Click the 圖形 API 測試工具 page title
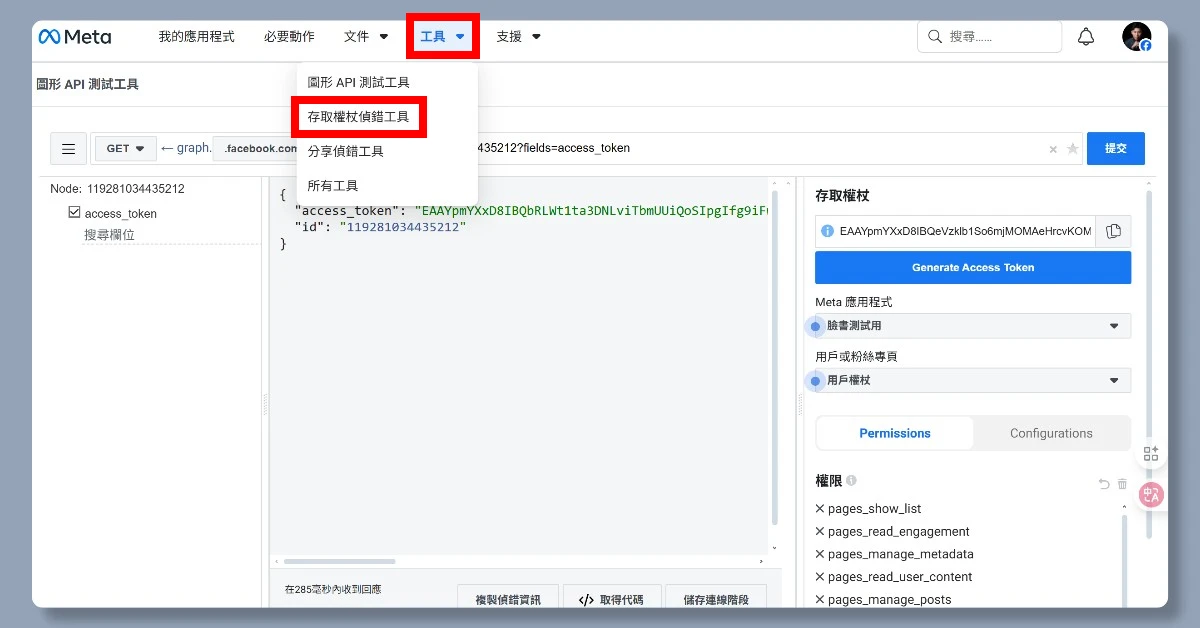The image size is (1200, 628). click(x=88, y=84)
